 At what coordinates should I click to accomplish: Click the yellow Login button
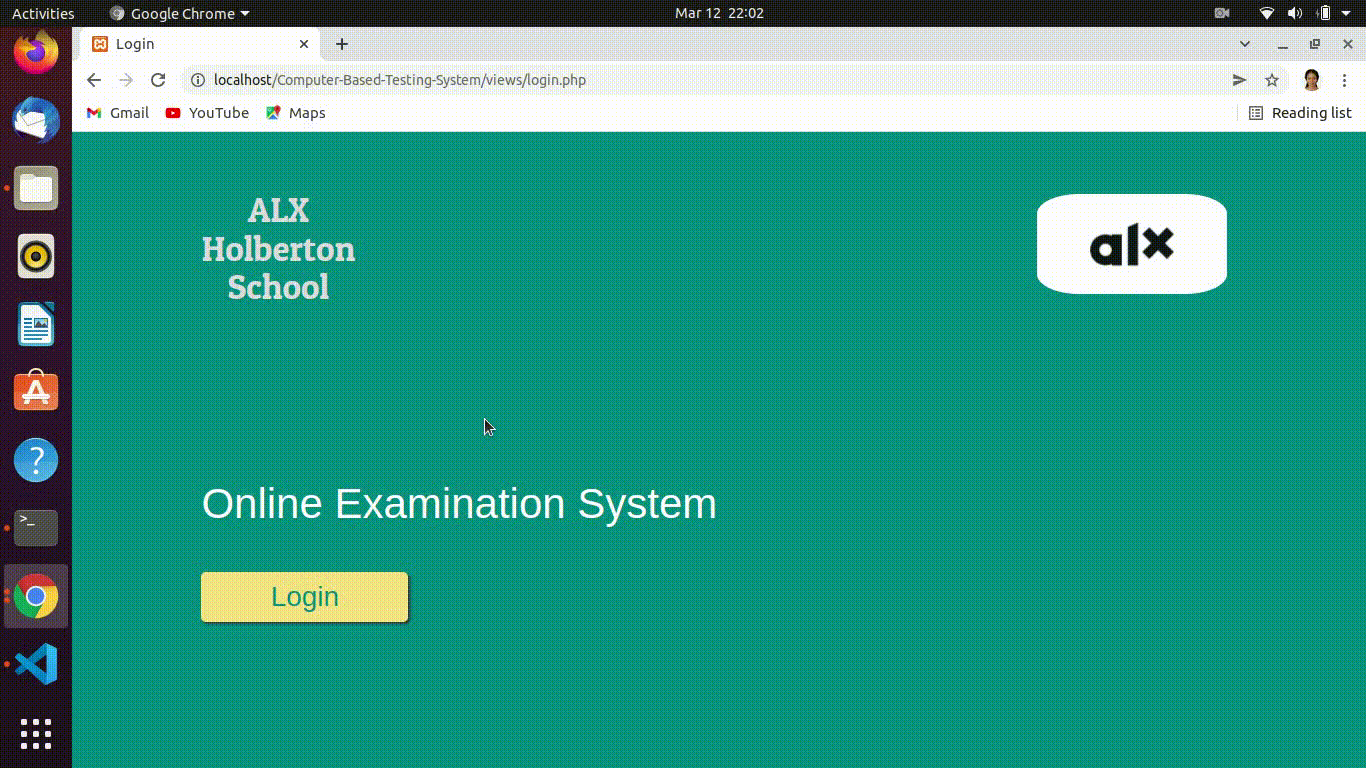[x=304, y=597]
